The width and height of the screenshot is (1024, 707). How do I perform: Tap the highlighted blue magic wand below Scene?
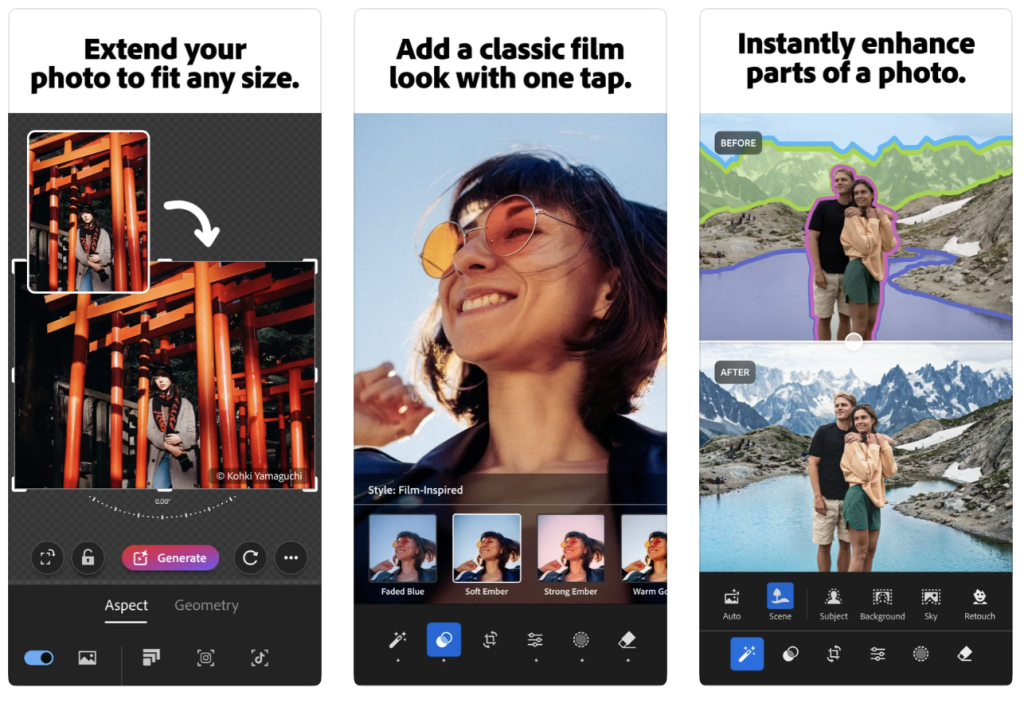point(747,653)
